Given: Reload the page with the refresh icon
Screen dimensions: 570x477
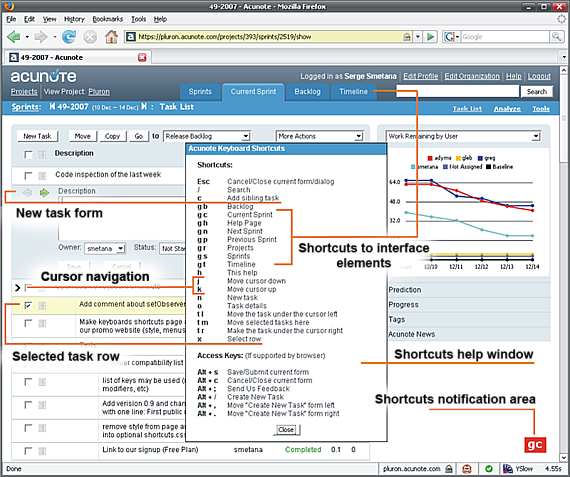Looking at the screenshot, I should (x=69, y=37).
